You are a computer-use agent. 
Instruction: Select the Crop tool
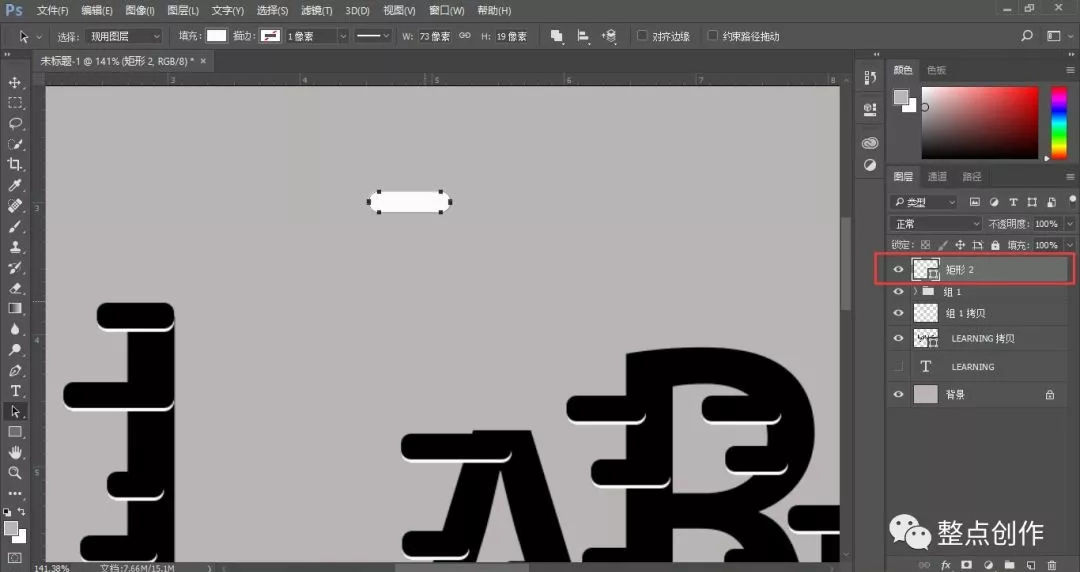pos(14,164)
